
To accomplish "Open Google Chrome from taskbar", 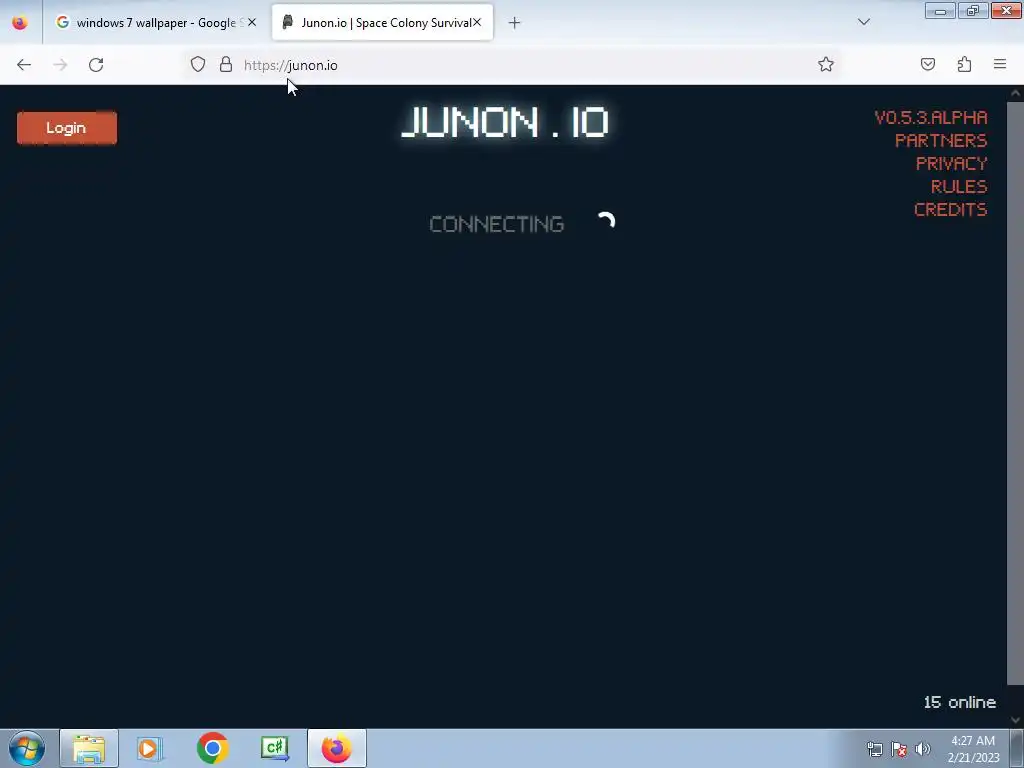I will point(212,748).
